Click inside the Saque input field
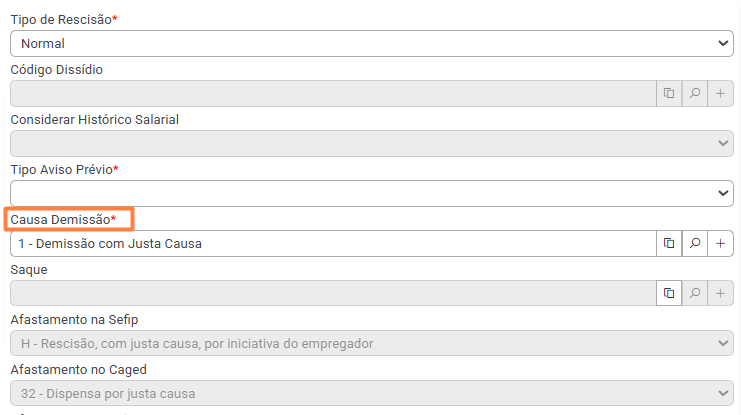Screen dimensions: 741x415 pyautogui.click(x=333, y=293)
